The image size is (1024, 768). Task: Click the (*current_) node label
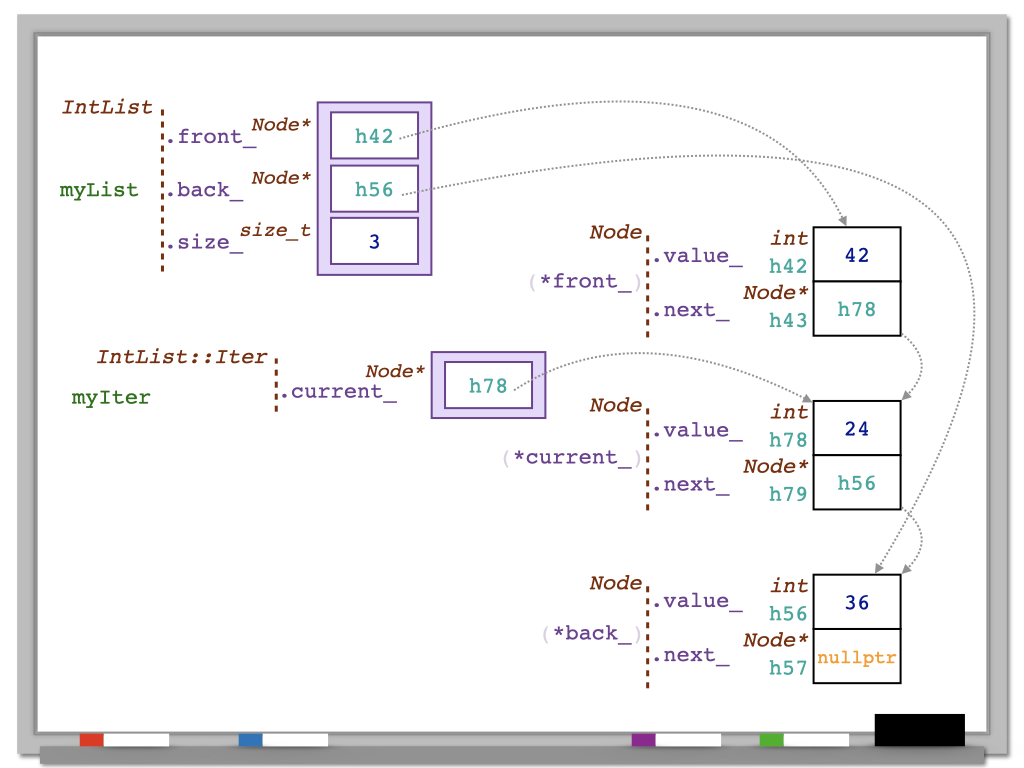pyautogui.click(x=573, y=457)
